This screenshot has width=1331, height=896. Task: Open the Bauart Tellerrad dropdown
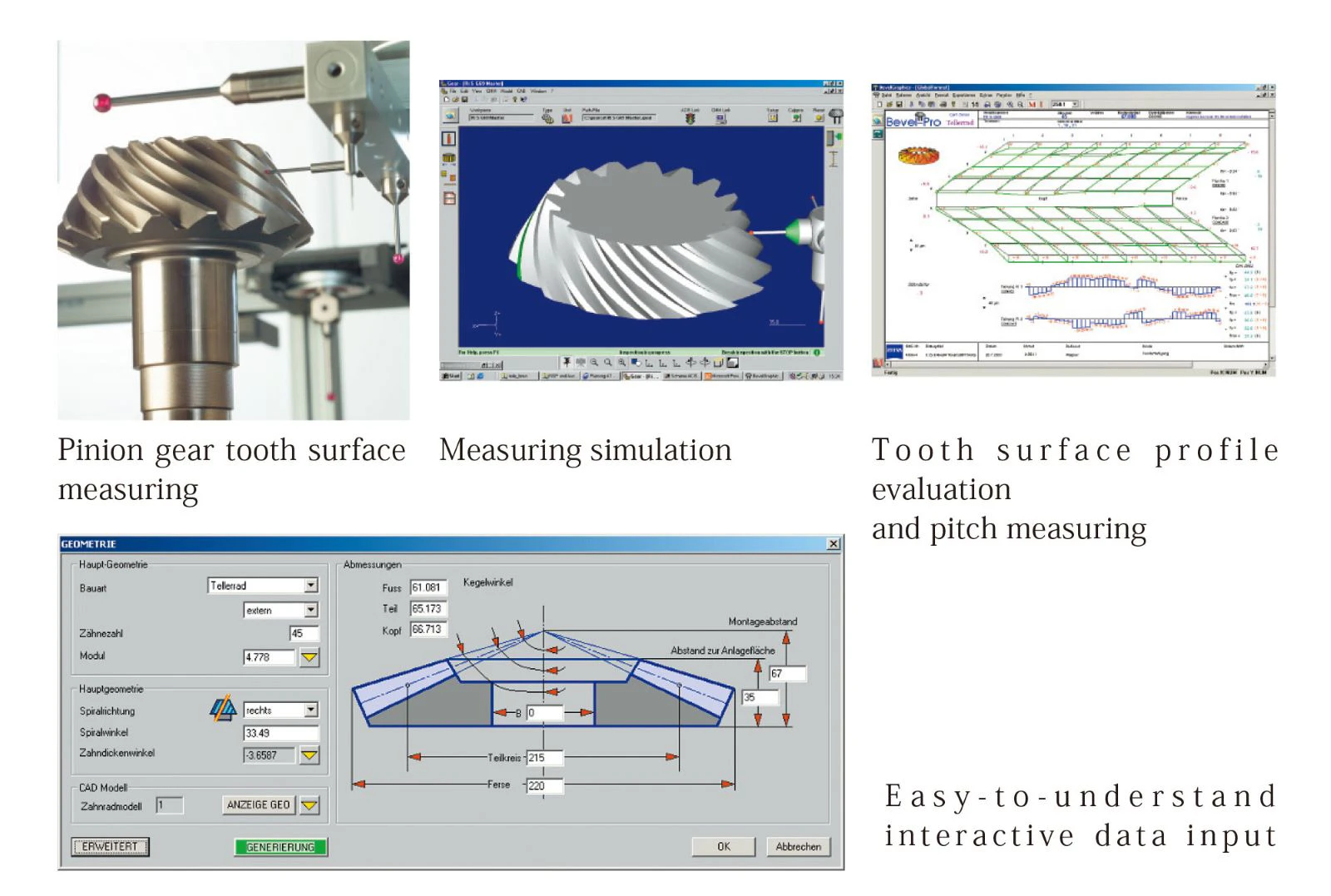[x=311, y=586]
